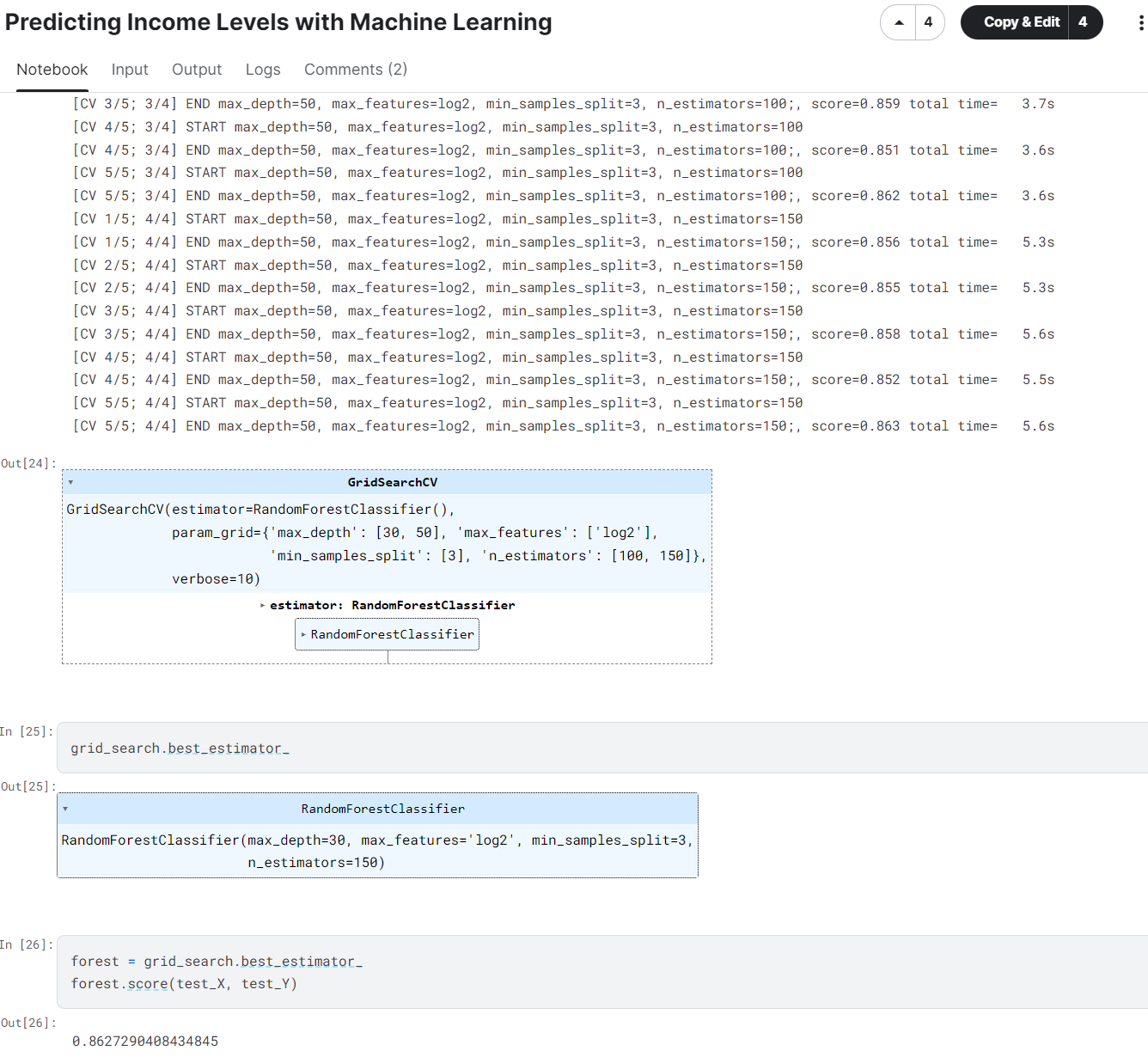
Task: Open the Input tab
Action: click(130, 70)
